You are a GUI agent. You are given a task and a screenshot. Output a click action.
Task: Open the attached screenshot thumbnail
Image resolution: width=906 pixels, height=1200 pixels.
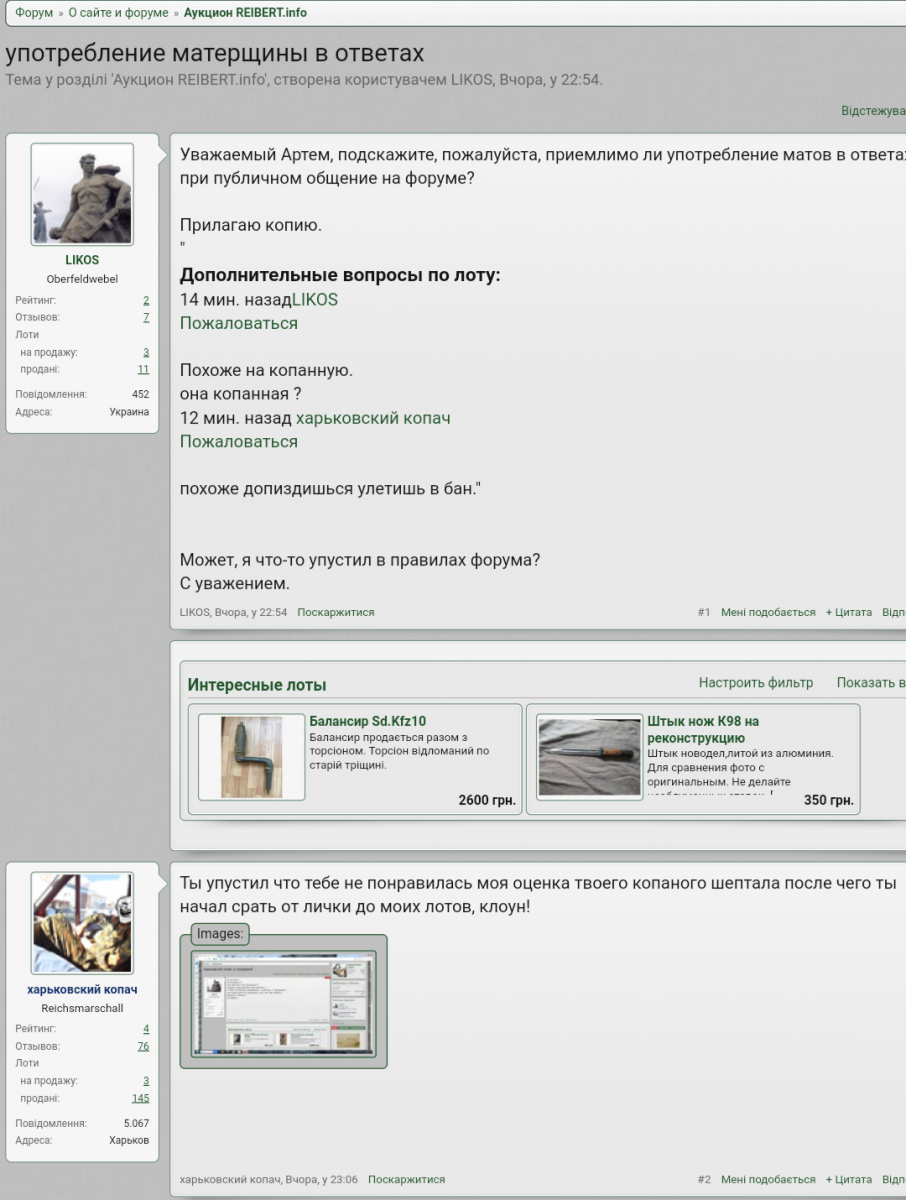pos(283,1006)
